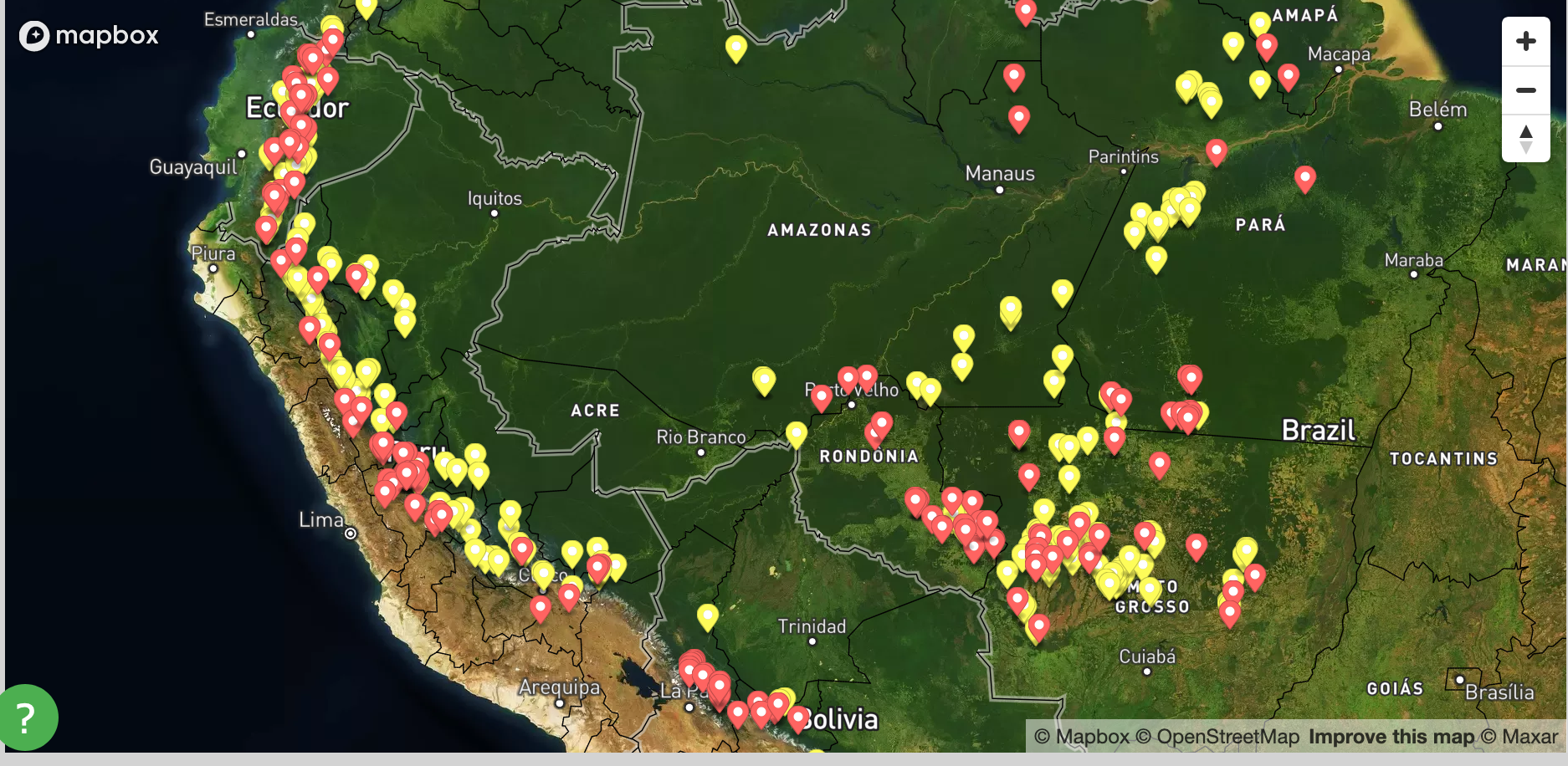The height and width of the screenshot is (766, 1568).
Task: Open the © Mapbox attribution link
Action: (1081, 737)
